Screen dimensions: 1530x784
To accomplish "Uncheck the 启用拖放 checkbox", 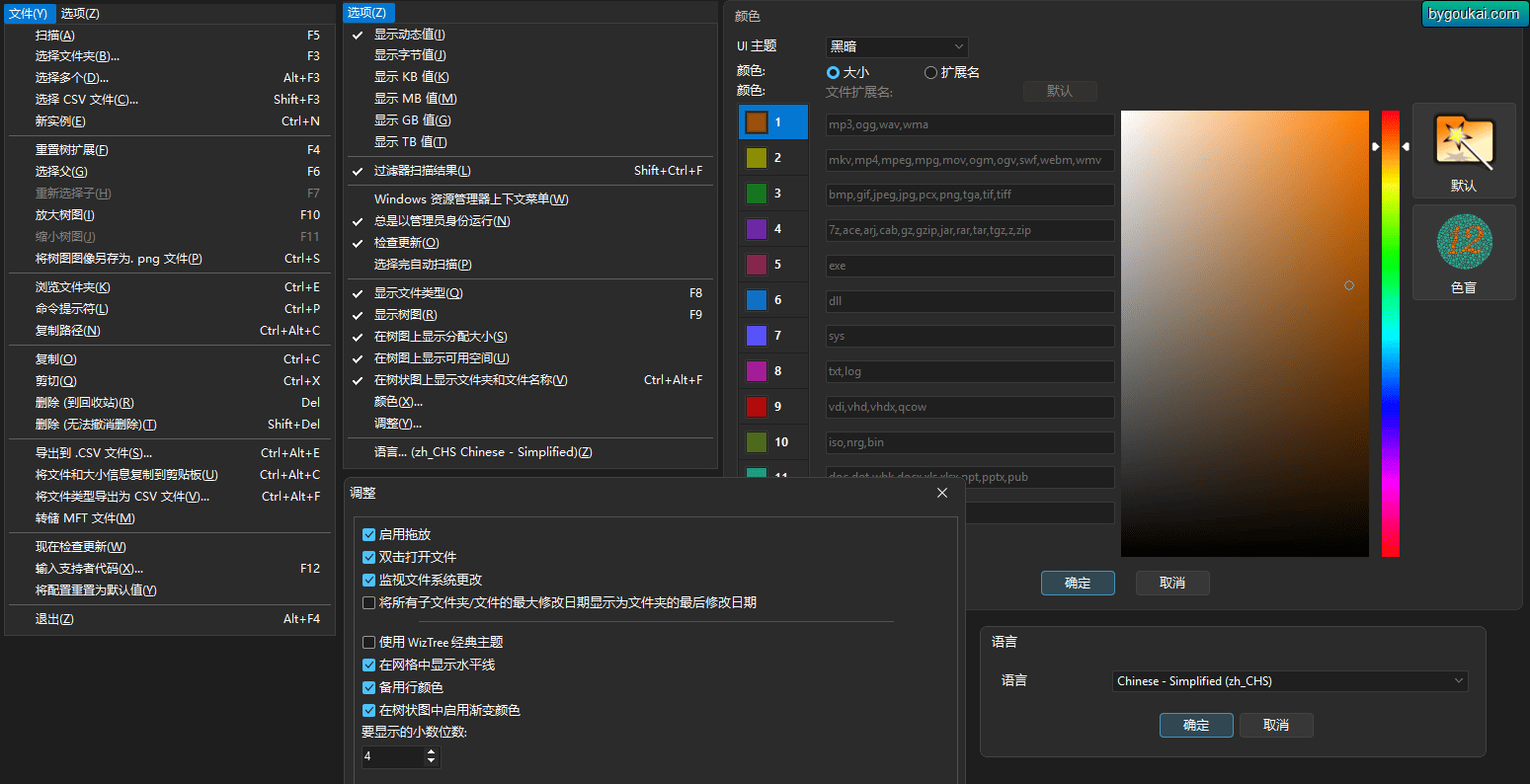I will point(369,534).
